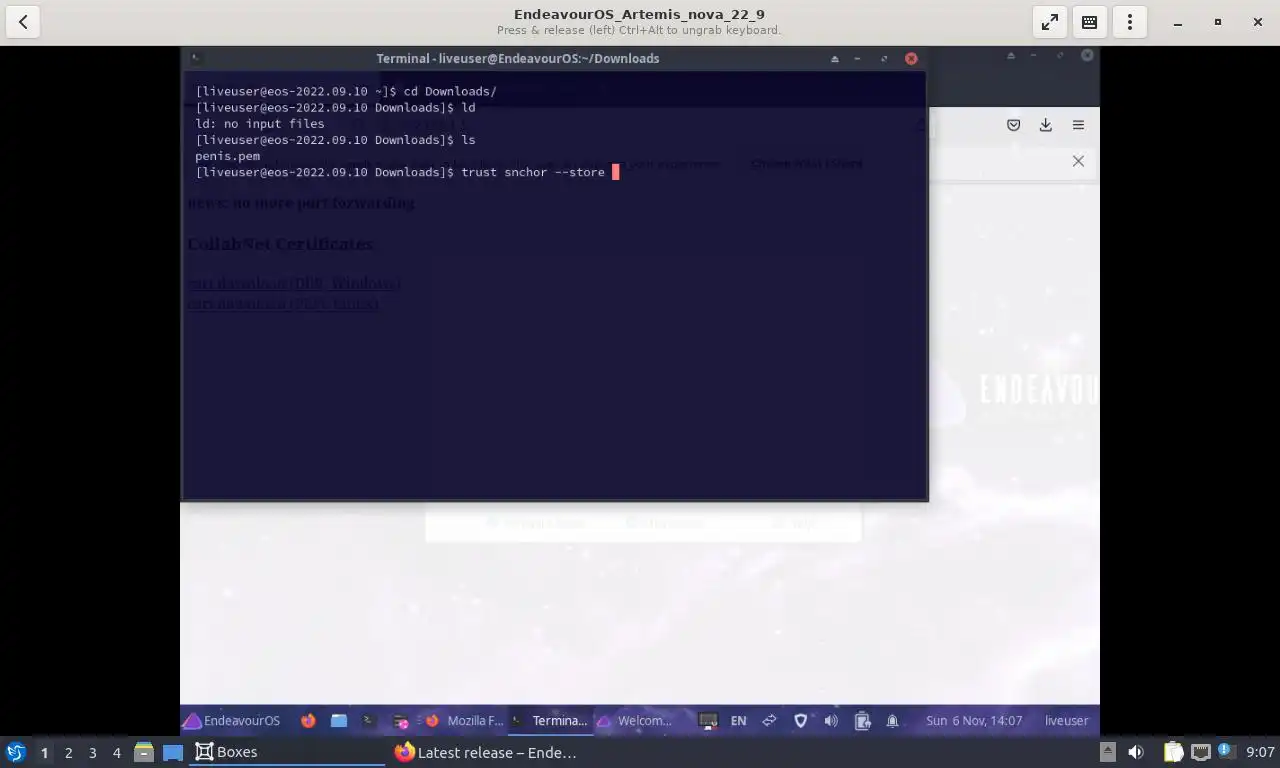
Task: Open the terminal window menu icon in title bar
Action: click(196, 58)
